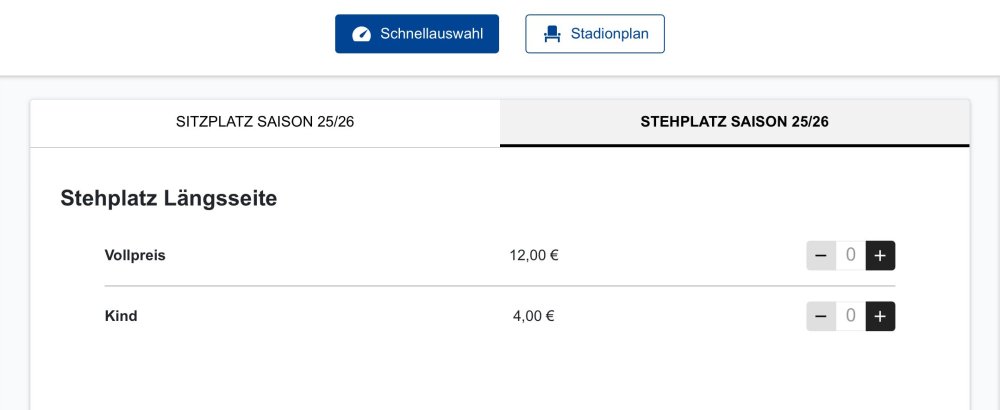Remove one Kind ticket with minus
1000x410 pixels.
[x=821, y=316]
